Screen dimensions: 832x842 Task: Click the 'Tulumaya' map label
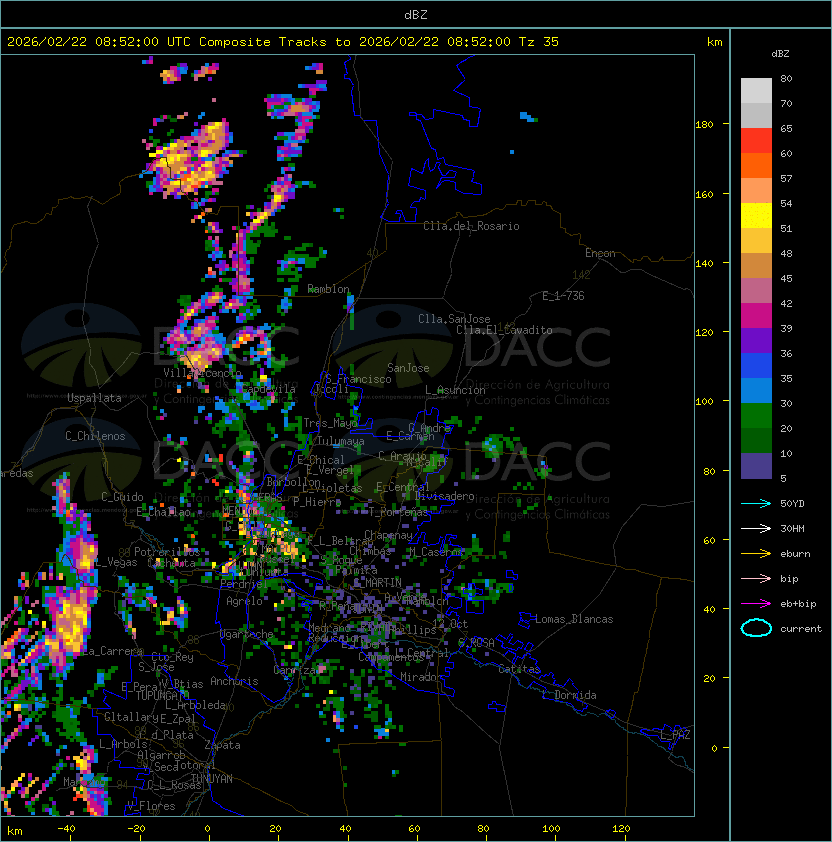point(341,441)
